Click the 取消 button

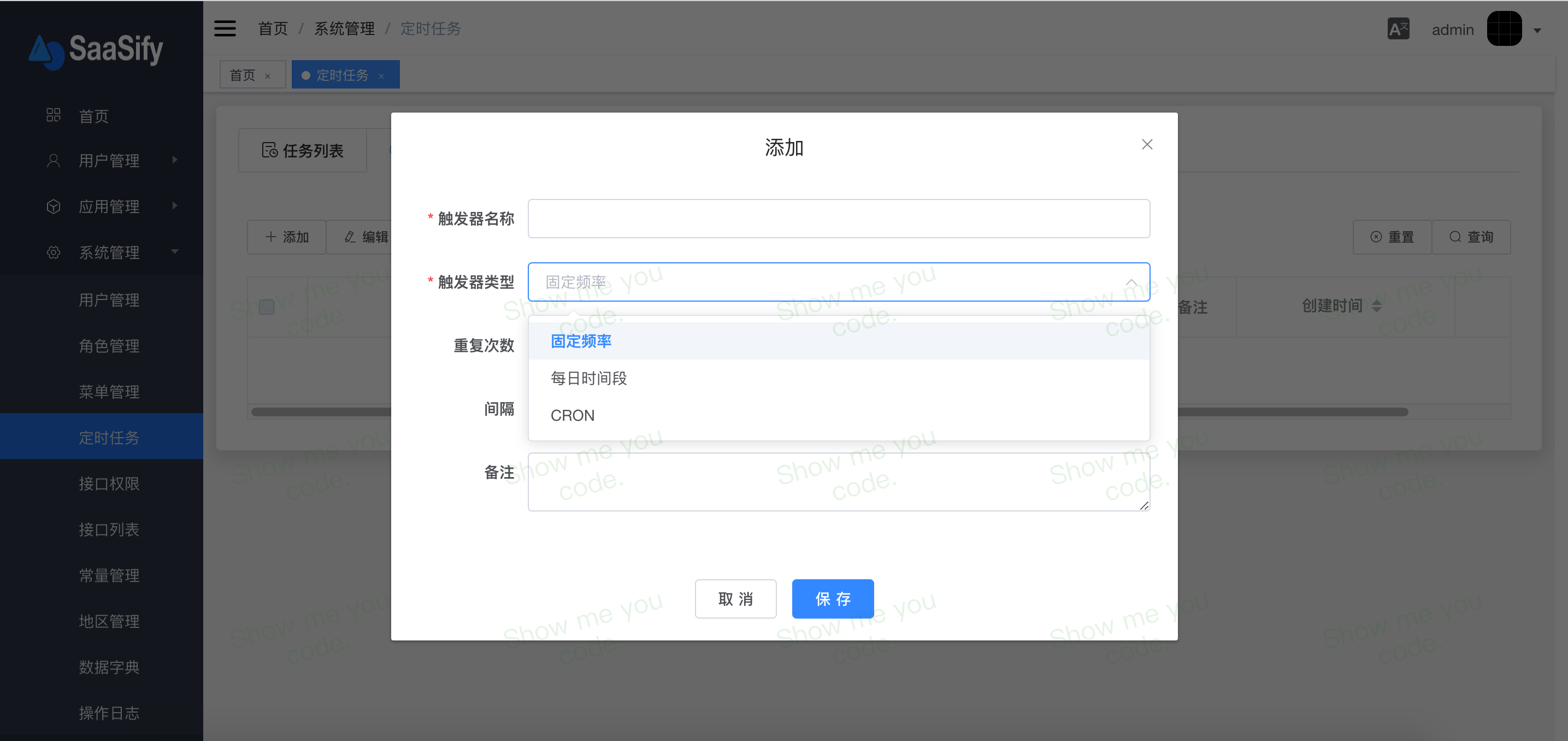tap(735, 598)
